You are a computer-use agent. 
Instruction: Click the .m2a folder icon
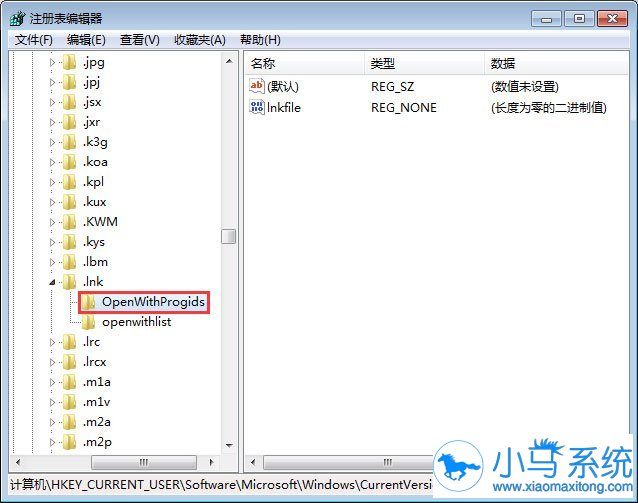70,422
